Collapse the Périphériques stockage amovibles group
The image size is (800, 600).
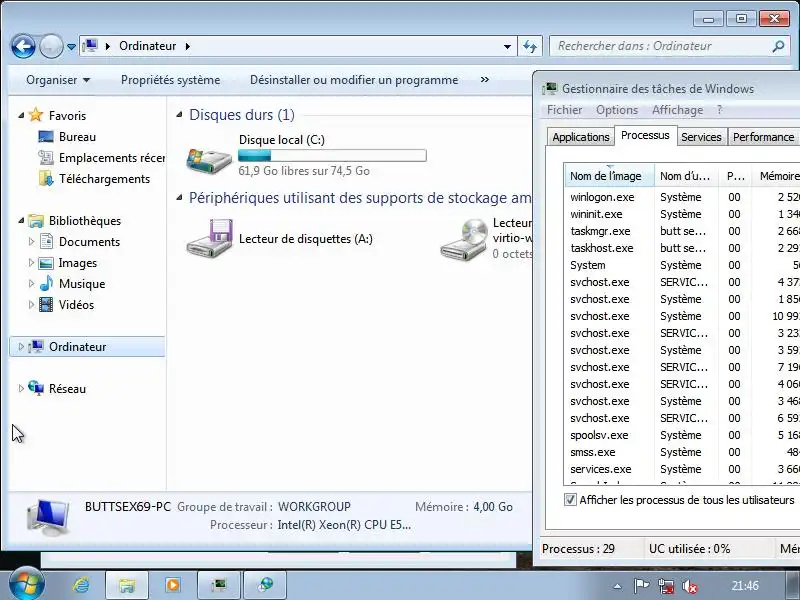point(180,197)
